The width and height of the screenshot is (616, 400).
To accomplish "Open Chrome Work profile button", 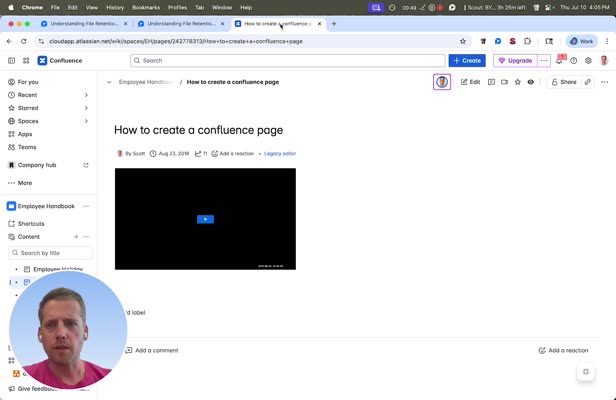I will click(x=581, y=41).
